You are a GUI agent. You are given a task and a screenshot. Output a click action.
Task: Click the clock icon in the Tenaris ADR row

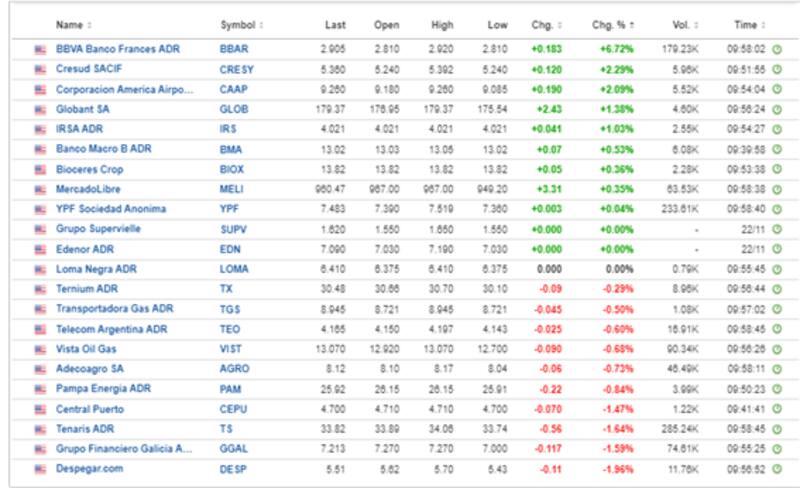coord(777,429)
